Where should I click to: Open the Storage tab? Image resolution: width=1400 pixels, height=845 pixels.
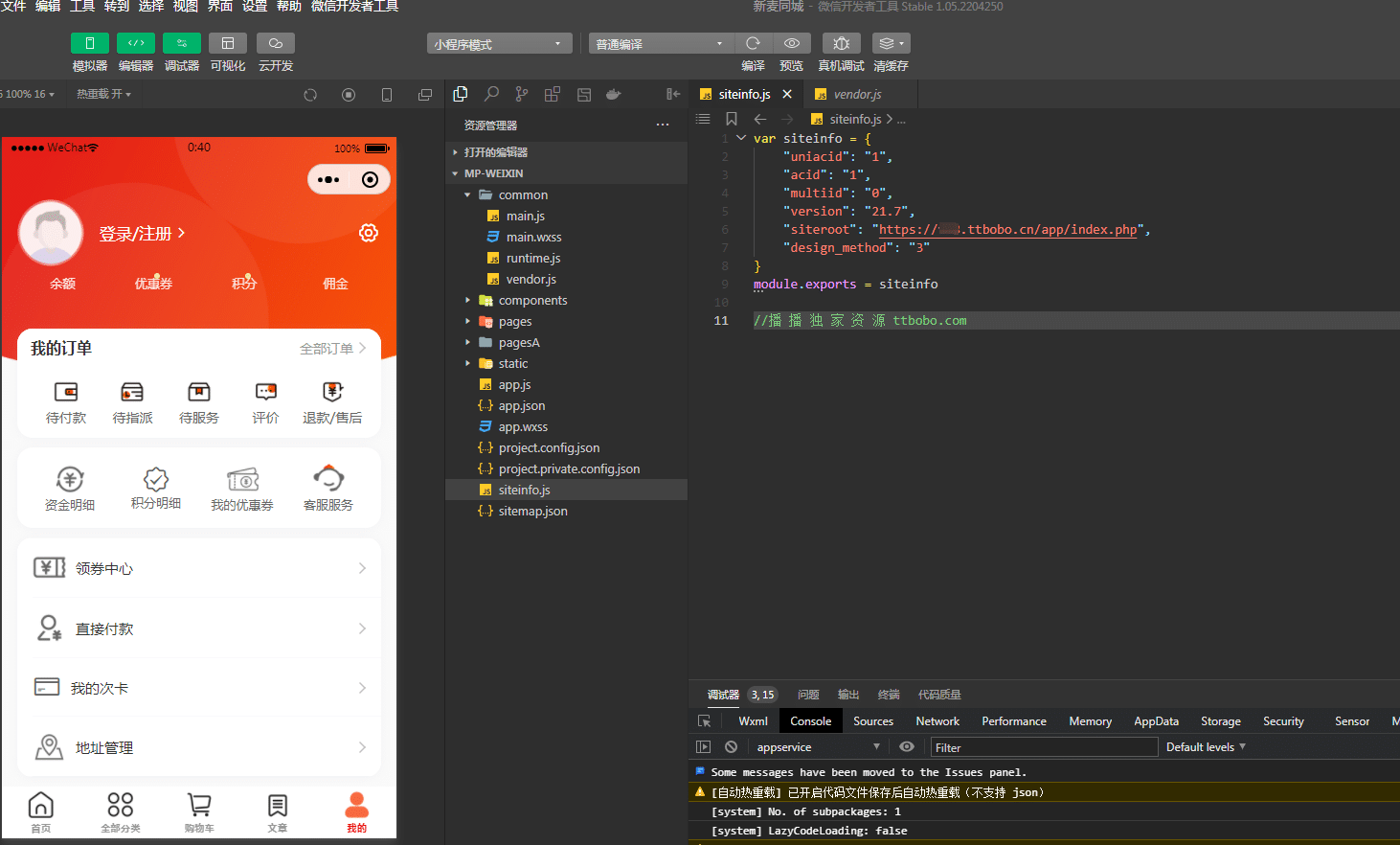(1221, 721)
